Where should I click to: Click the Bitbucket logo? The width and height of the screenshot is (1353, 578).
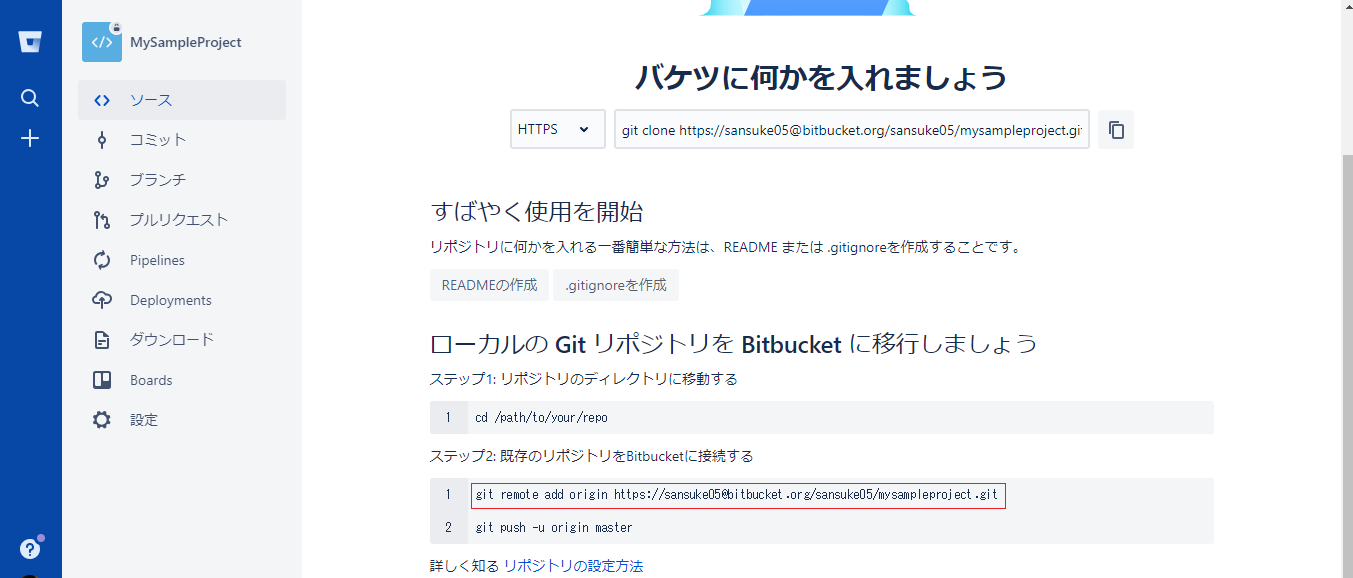pyautogui.click(x=29, y=40)
